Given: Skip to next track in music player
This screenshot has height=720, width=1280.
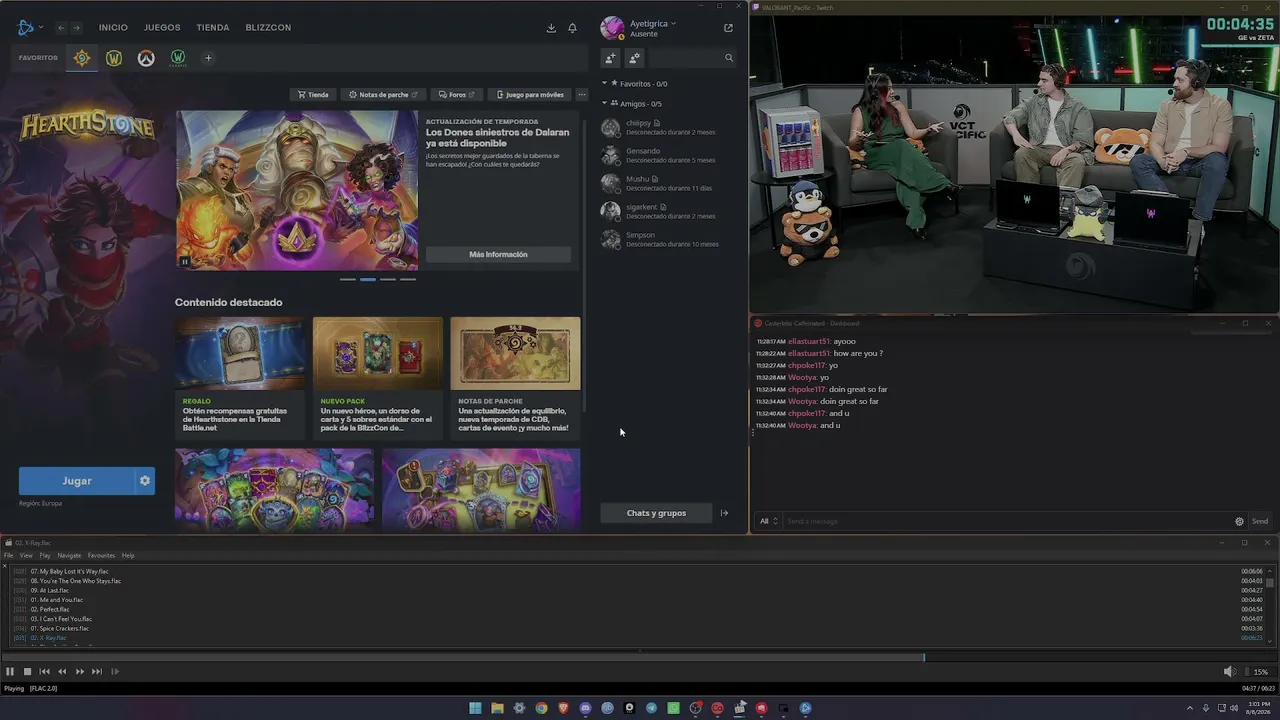Looking at the screenshot, I should (96, 672).
